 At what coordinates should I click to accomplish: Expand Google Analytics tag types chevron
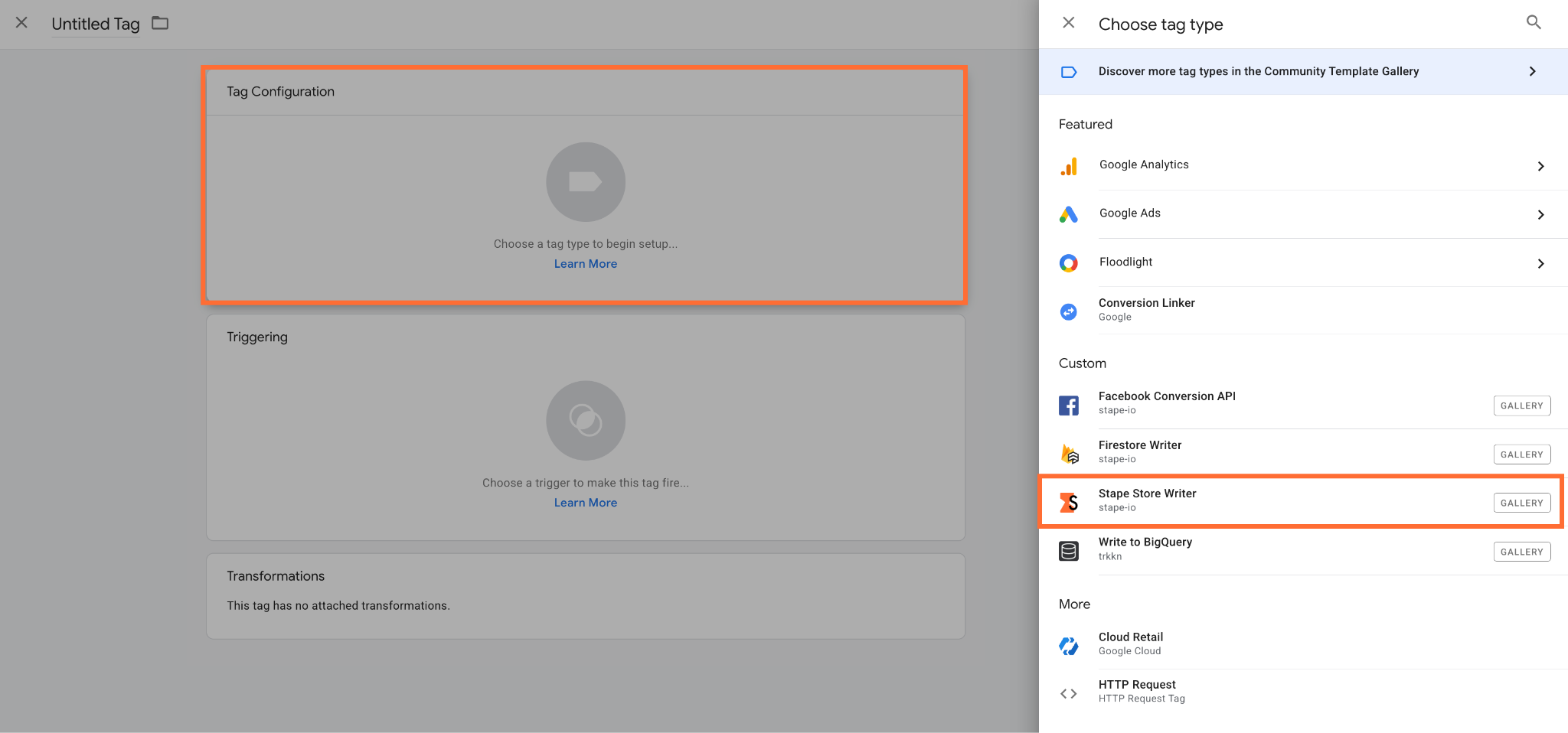click(1541, 166)
